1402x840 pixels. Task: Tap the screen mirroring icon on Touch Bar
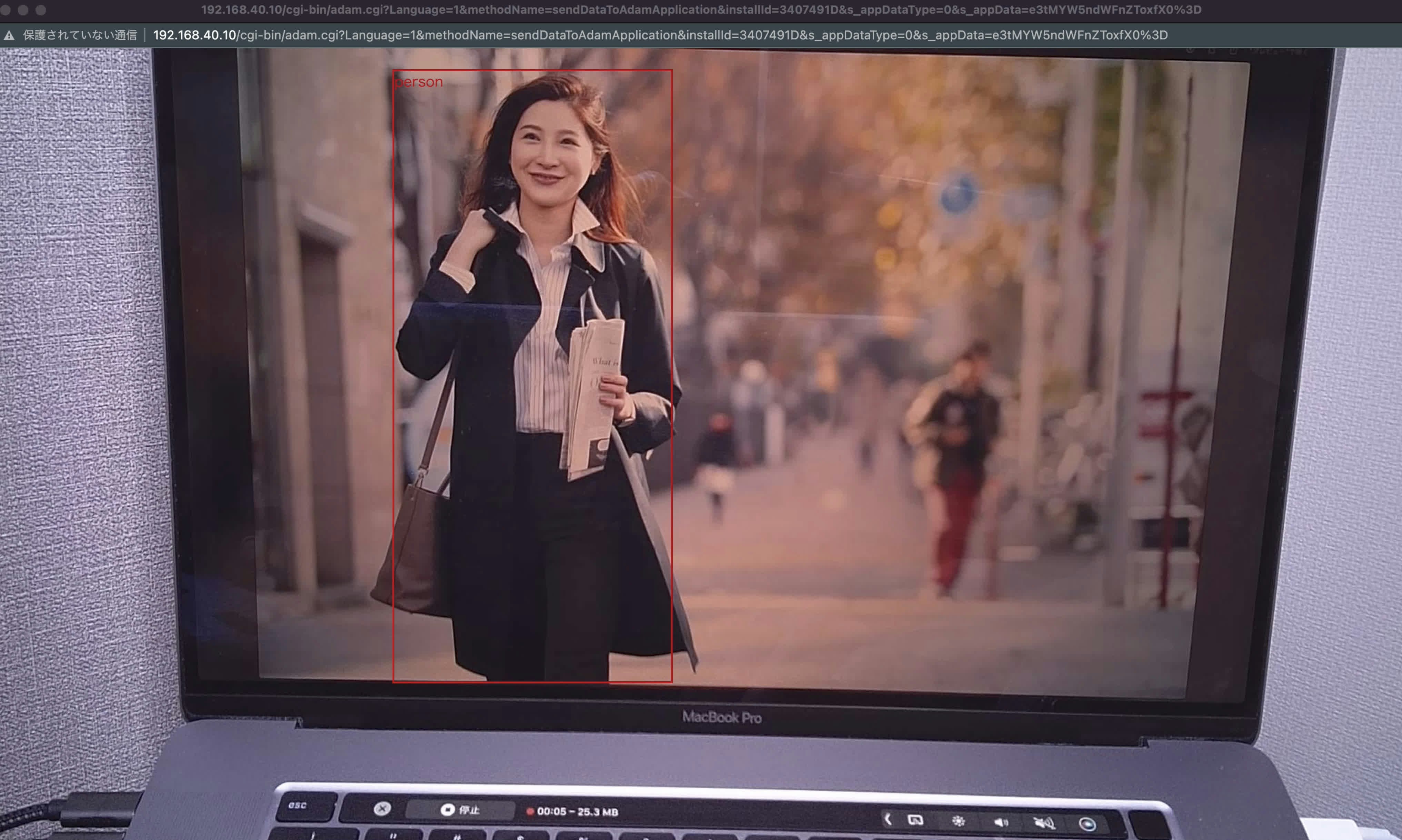[x=916, y=820]
